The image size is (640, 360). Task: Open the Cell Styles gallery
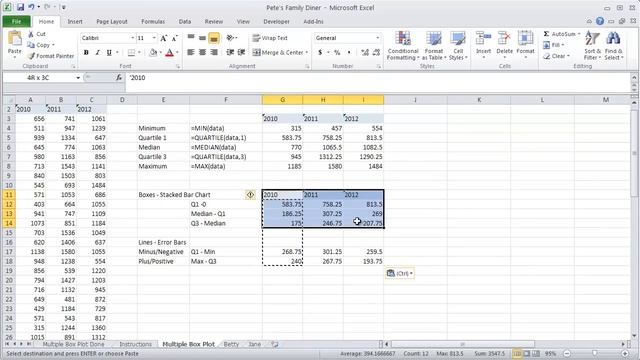point(458,46)
